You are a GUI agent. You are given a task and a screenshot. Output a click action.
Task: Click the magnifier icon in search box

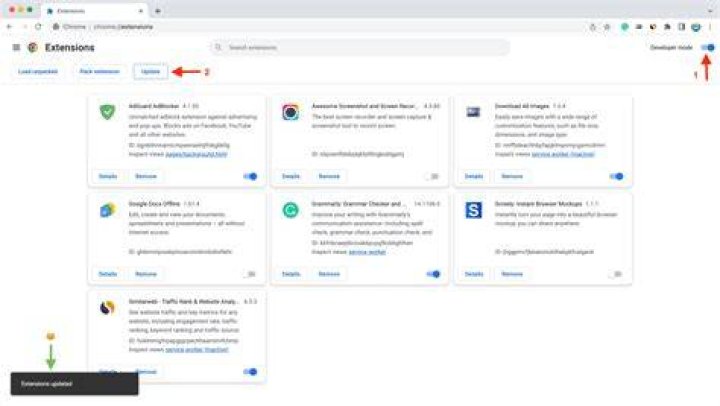[218, 47]
